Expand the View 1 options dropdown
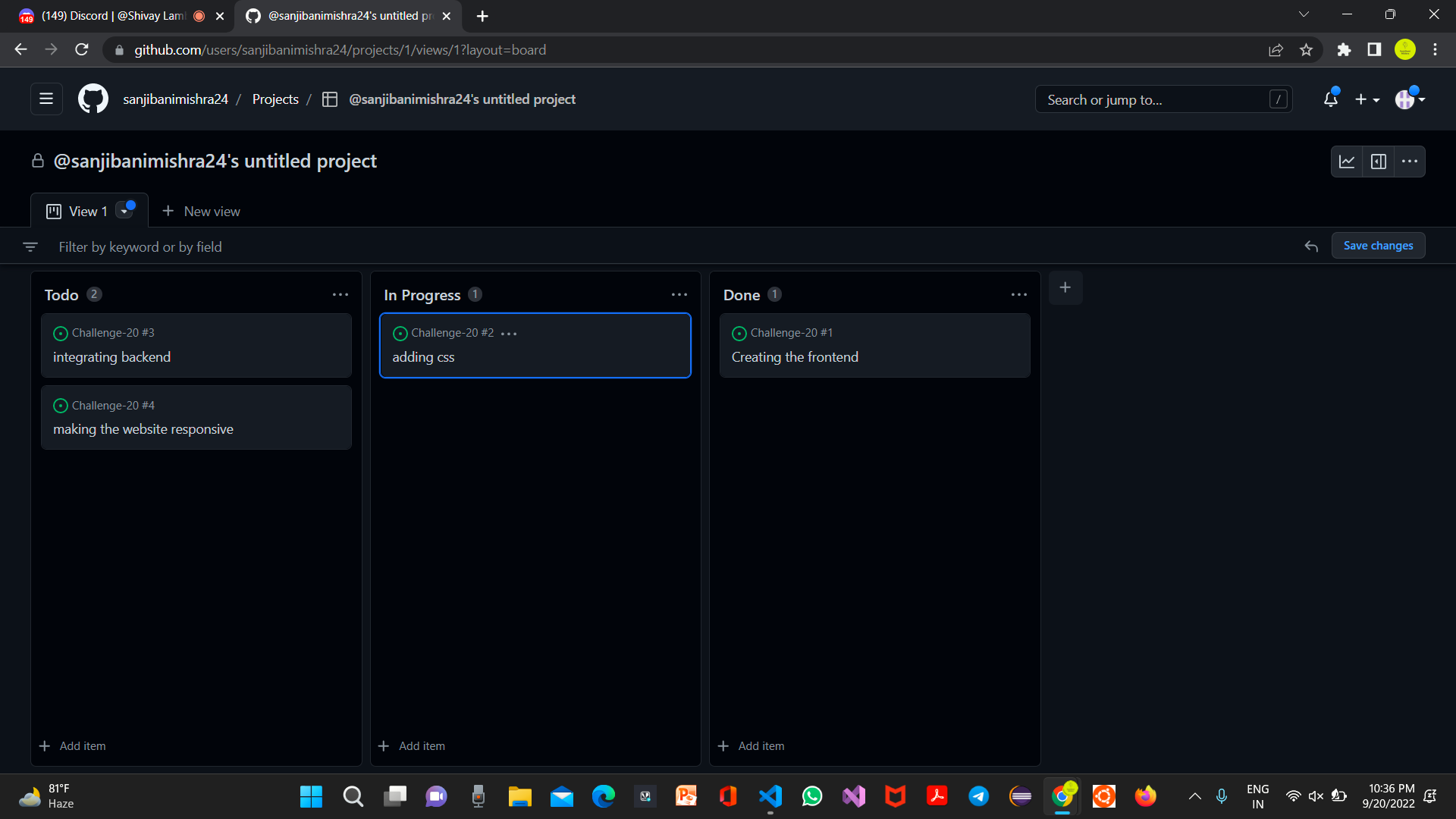This screenshot has height=819, width=1456. point(124,212)
